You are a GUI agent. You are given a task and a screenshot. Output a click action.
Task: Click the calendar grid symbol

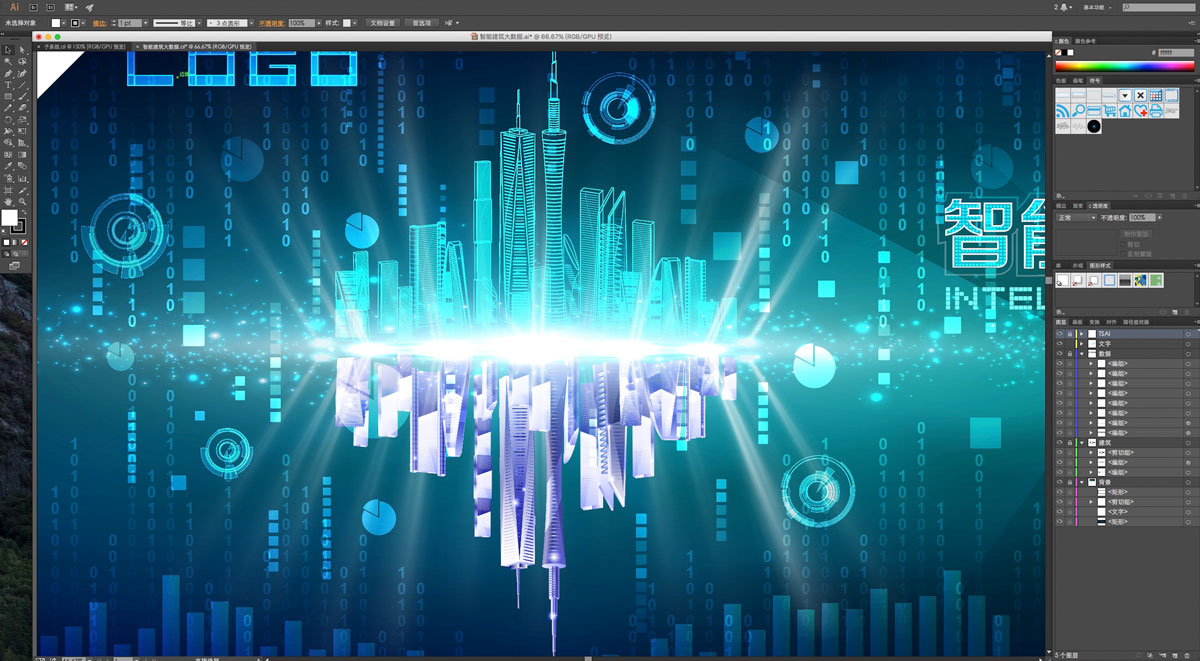click(x=1156, y=95)
